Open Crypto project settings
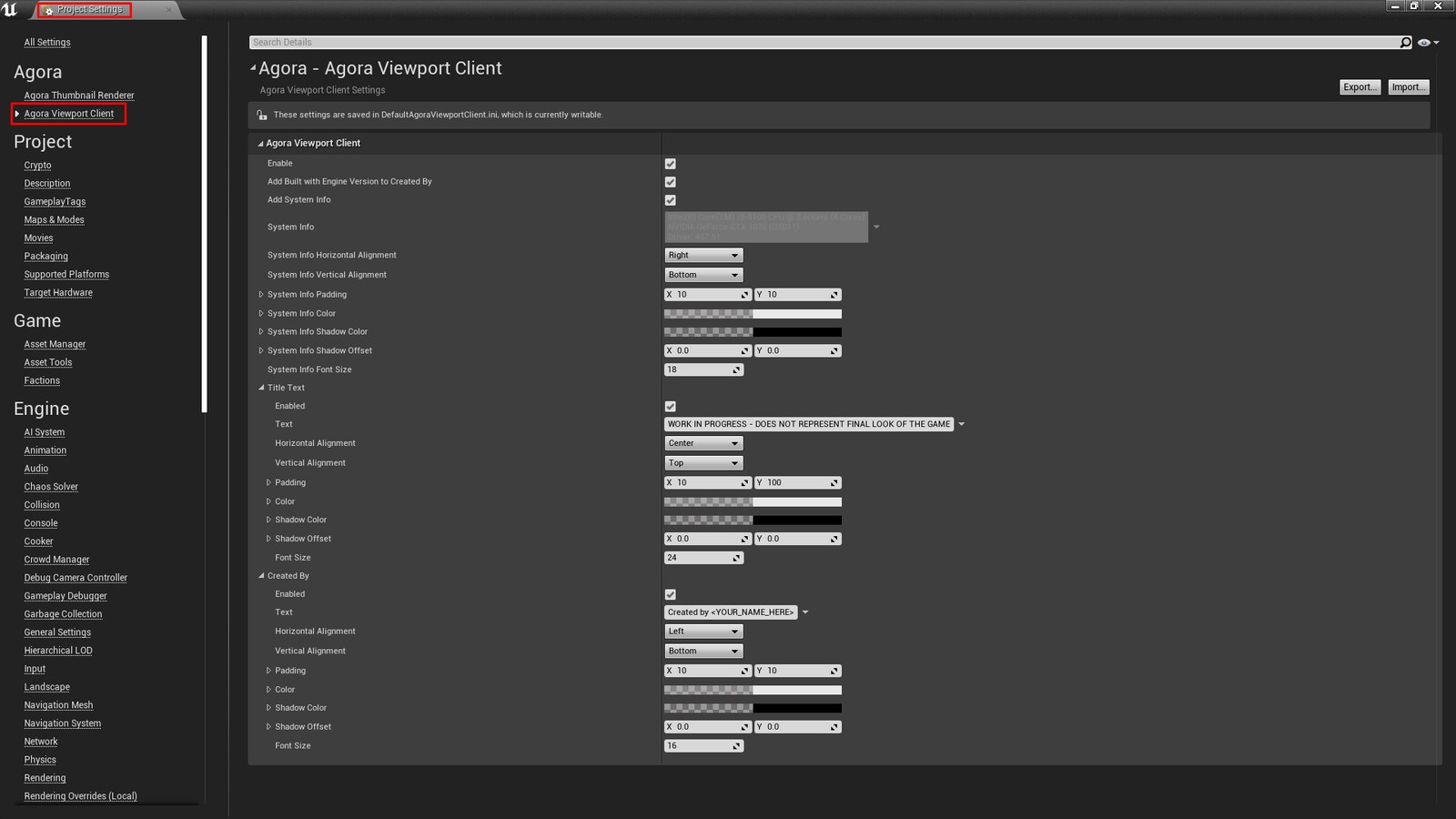Screen dimensions: 1456x819 37,166
